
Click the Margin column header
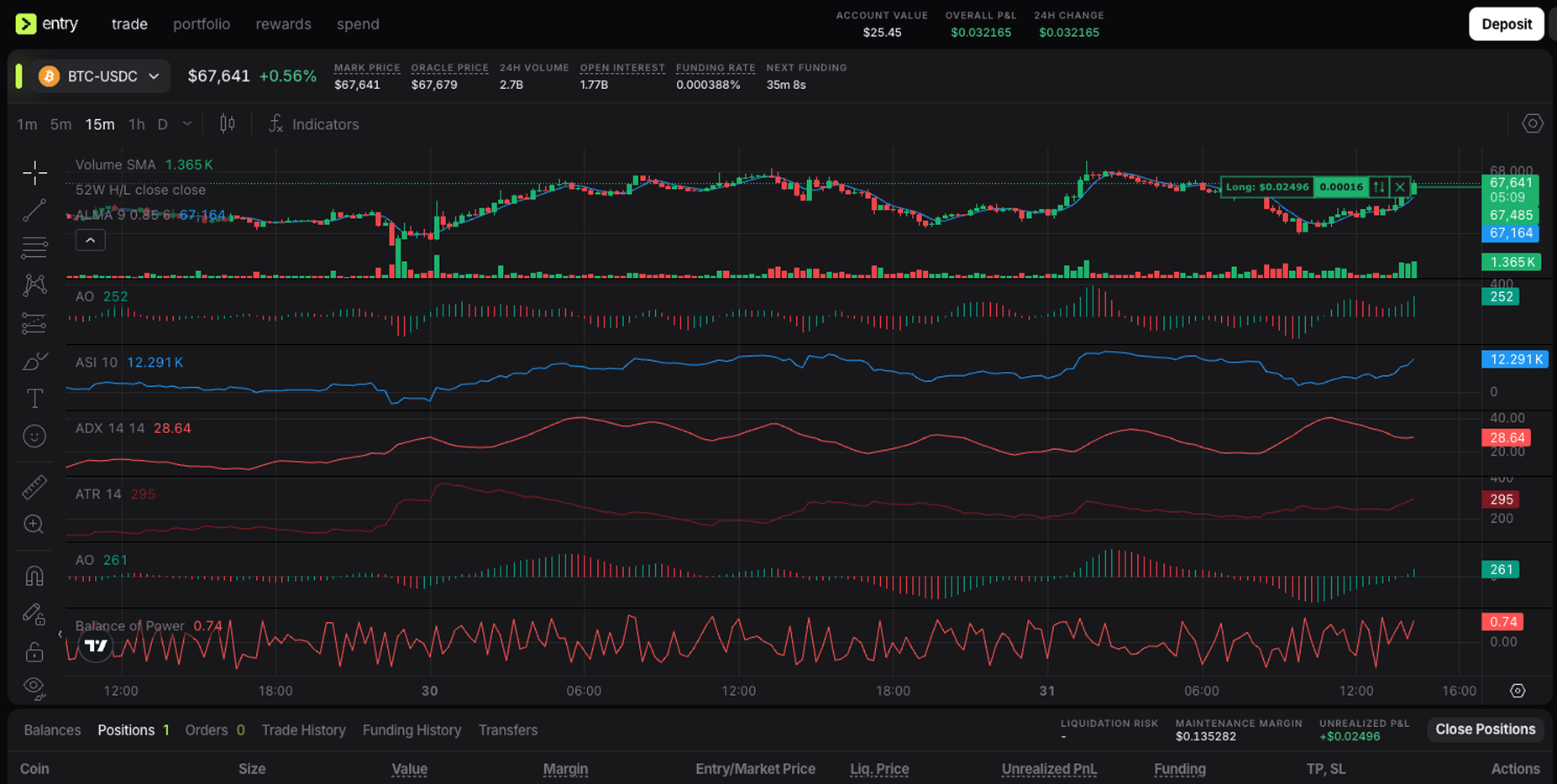click(x=565, y=769)
